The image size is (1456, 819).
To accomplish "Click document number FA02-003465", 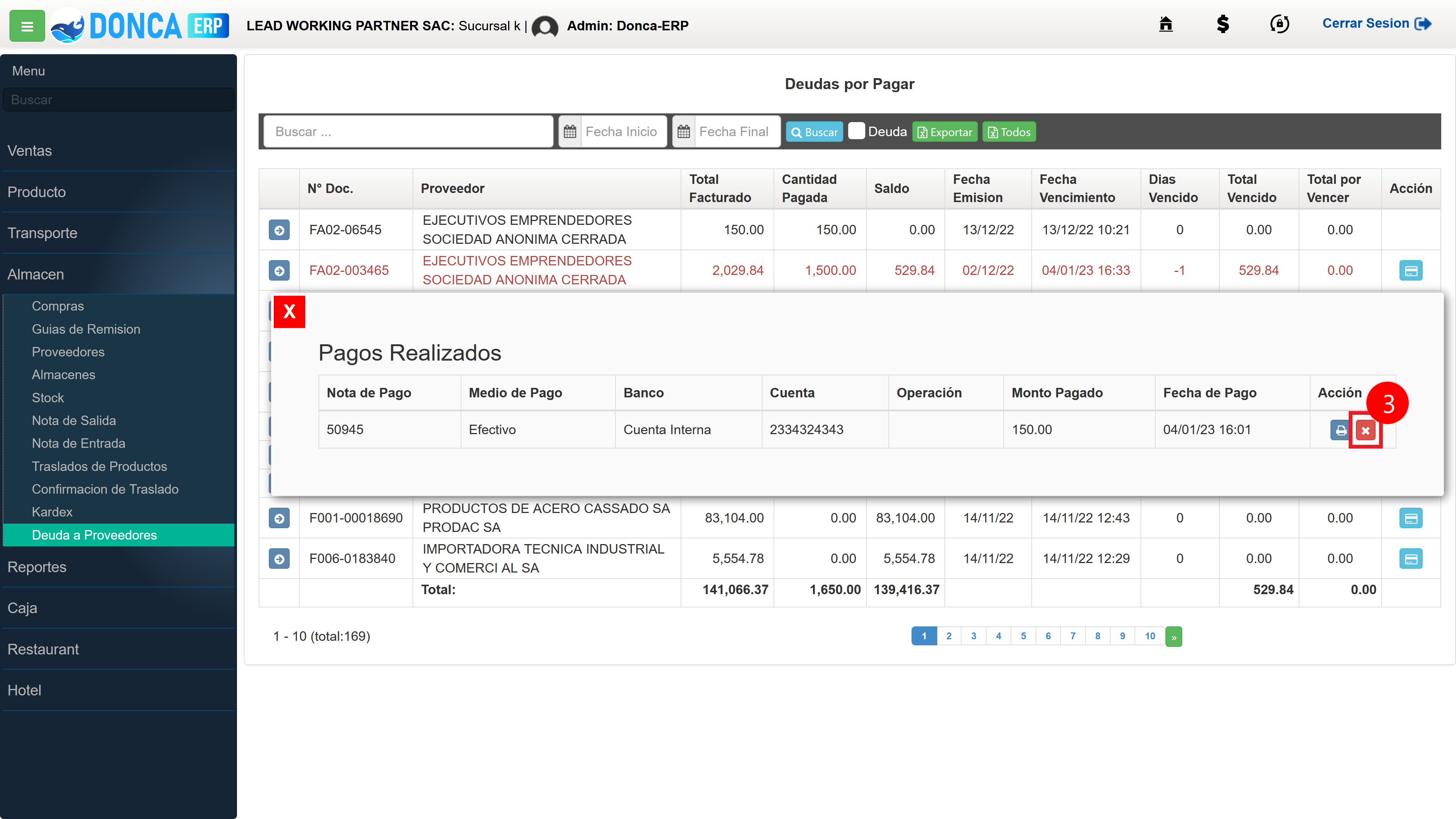I will coord(349,270).
